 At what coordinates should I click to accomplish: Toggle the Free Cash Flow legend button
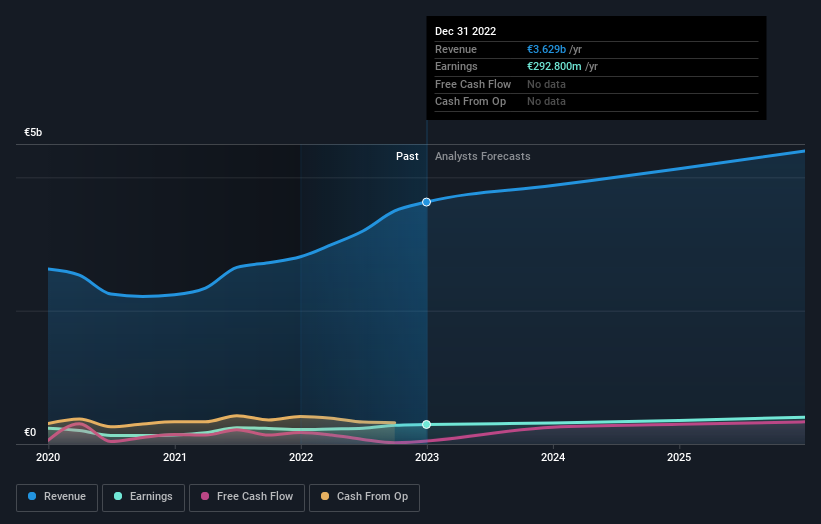tap(247, 497)
